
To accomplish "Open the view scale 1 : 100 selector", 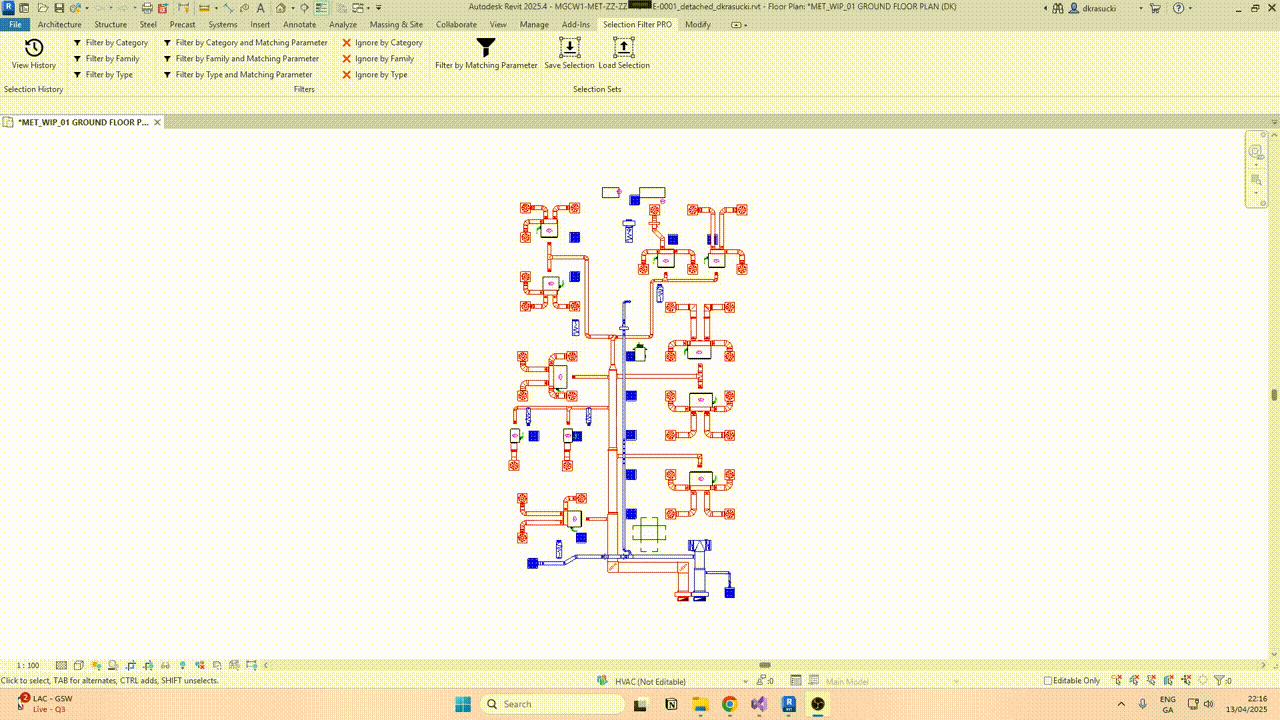I will click(28, 665).
